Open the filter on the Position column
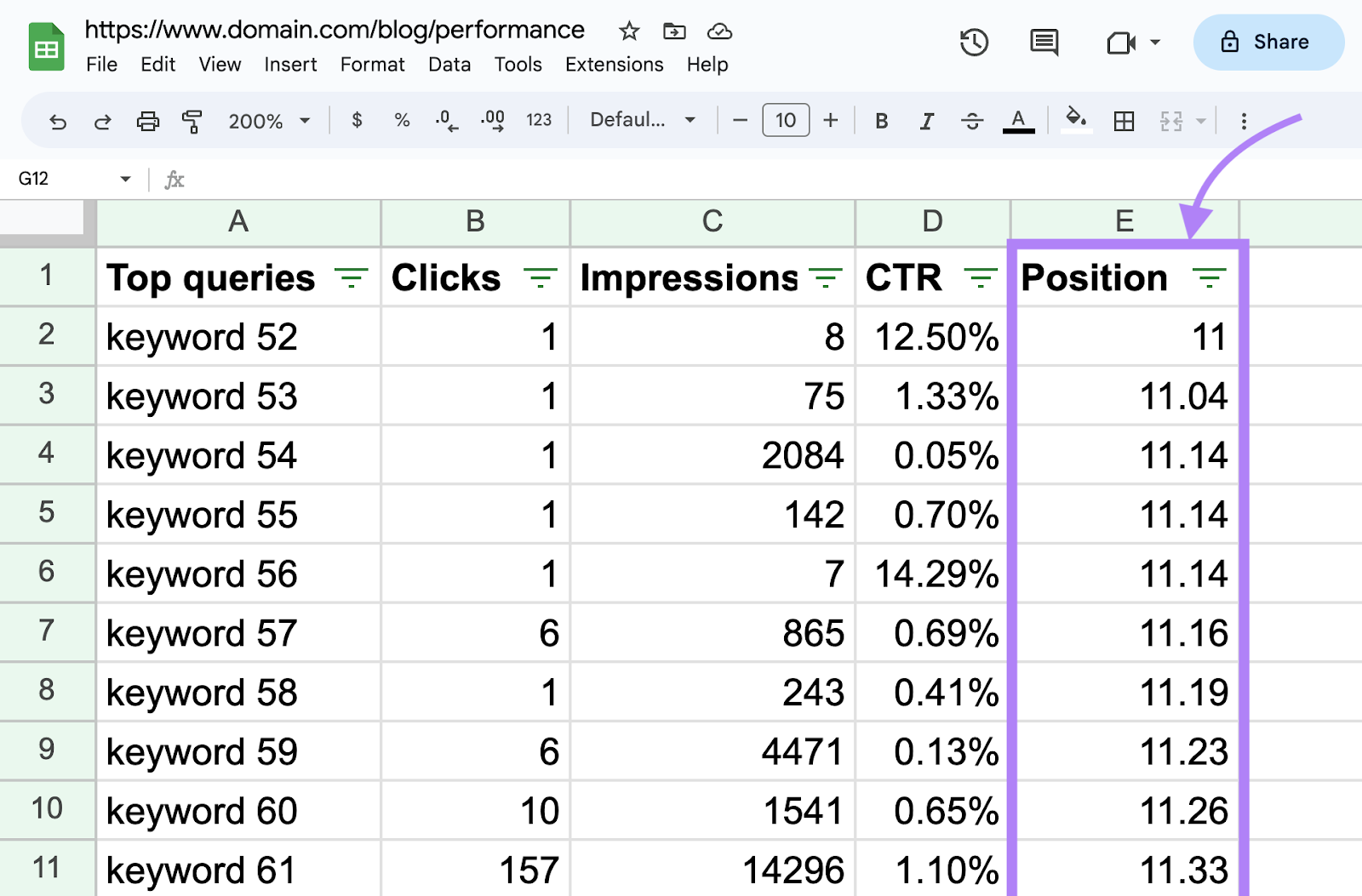The image size is (1362, 896). tap(1209, 277)
